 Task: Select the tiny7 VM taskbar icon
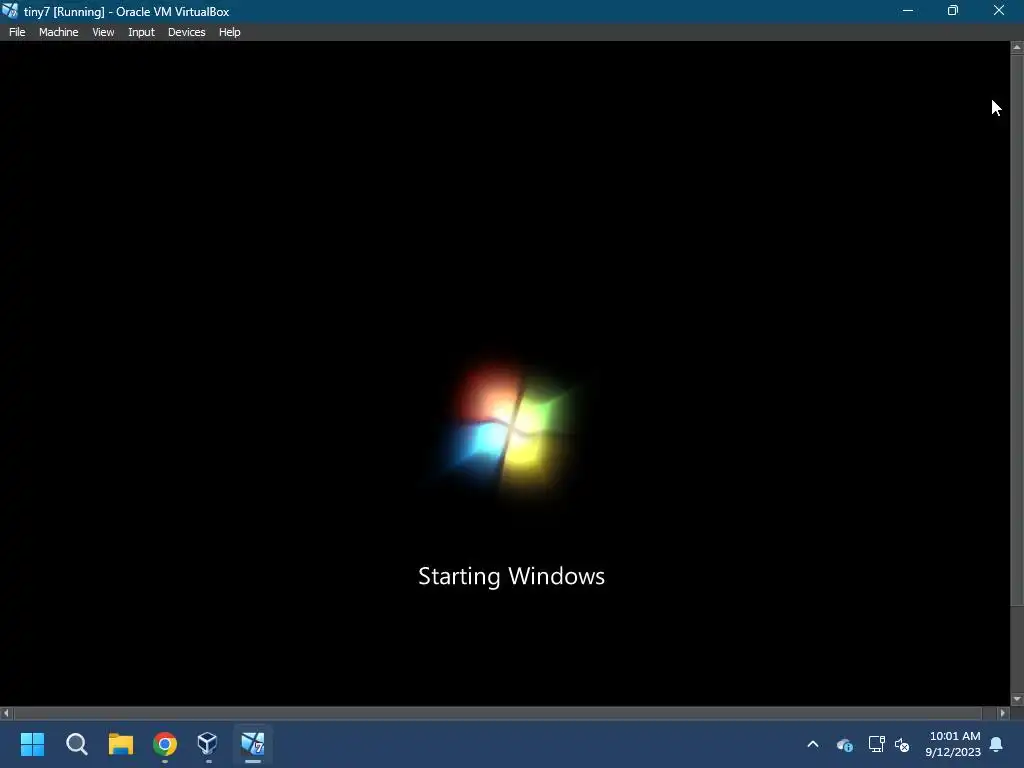pyautogui.click(x=253, y=744)
